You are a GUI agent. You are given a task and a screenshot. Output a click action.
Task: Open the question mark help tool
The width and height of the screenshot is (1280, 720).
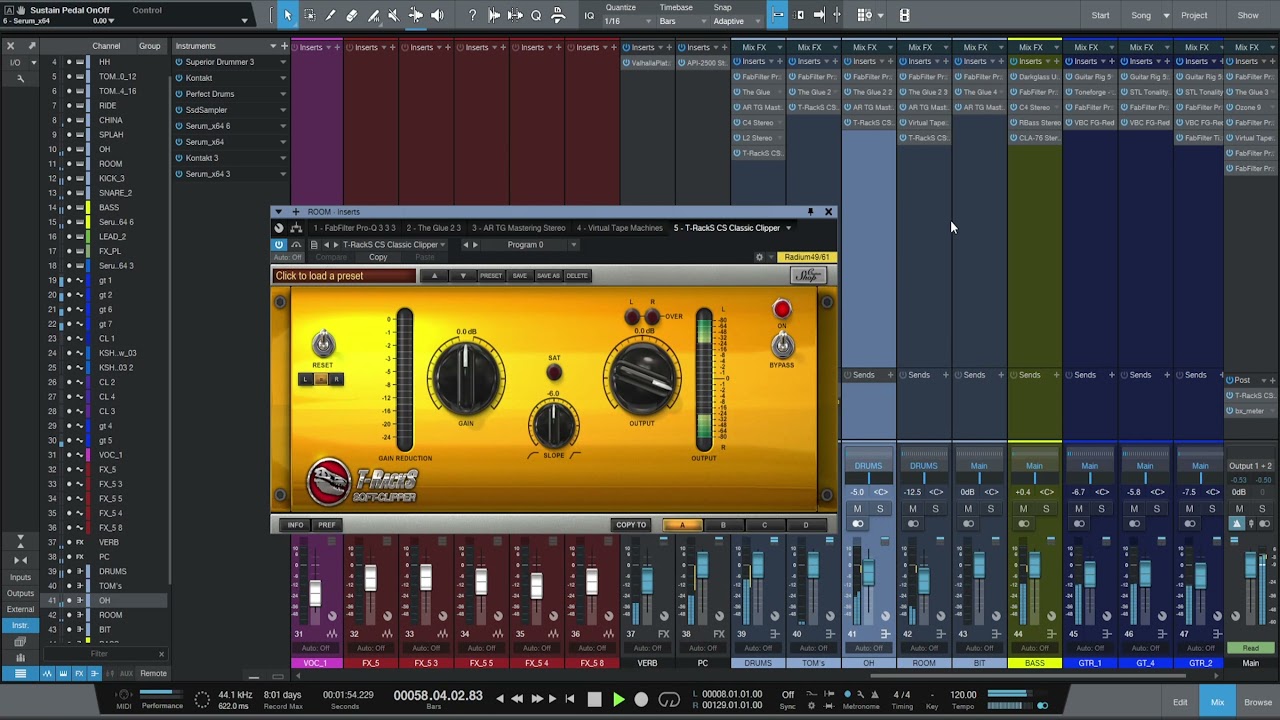[472, 15]
